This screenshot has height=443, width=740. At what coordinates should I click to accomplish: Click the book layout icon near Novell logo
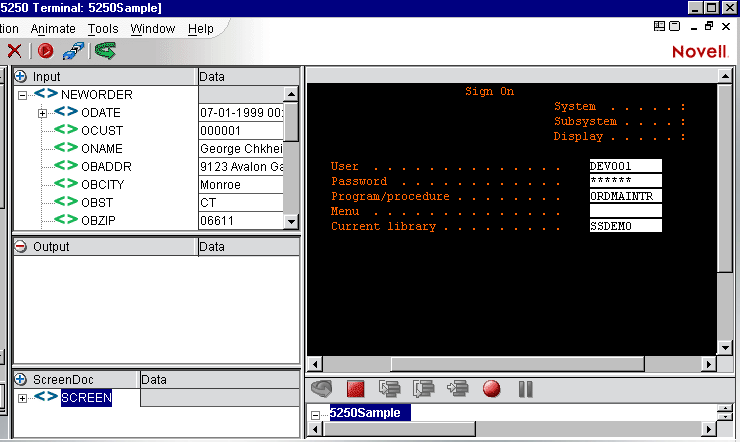(x=659, y=26)
